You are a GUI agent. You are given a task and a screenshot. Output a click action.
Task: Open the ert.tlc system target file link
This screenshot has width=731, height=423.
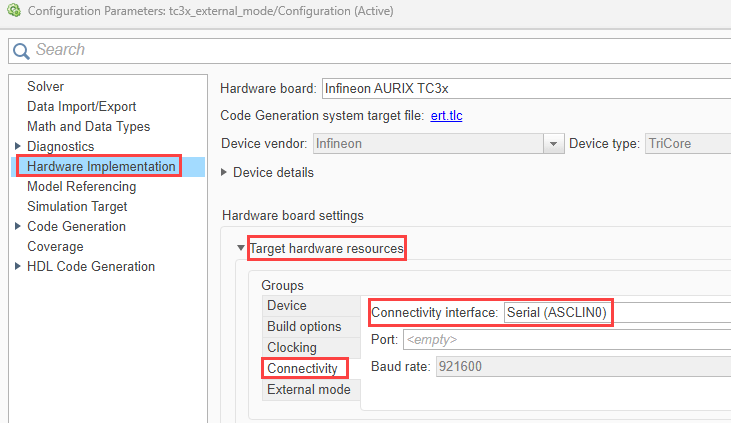tap(446, 116)
